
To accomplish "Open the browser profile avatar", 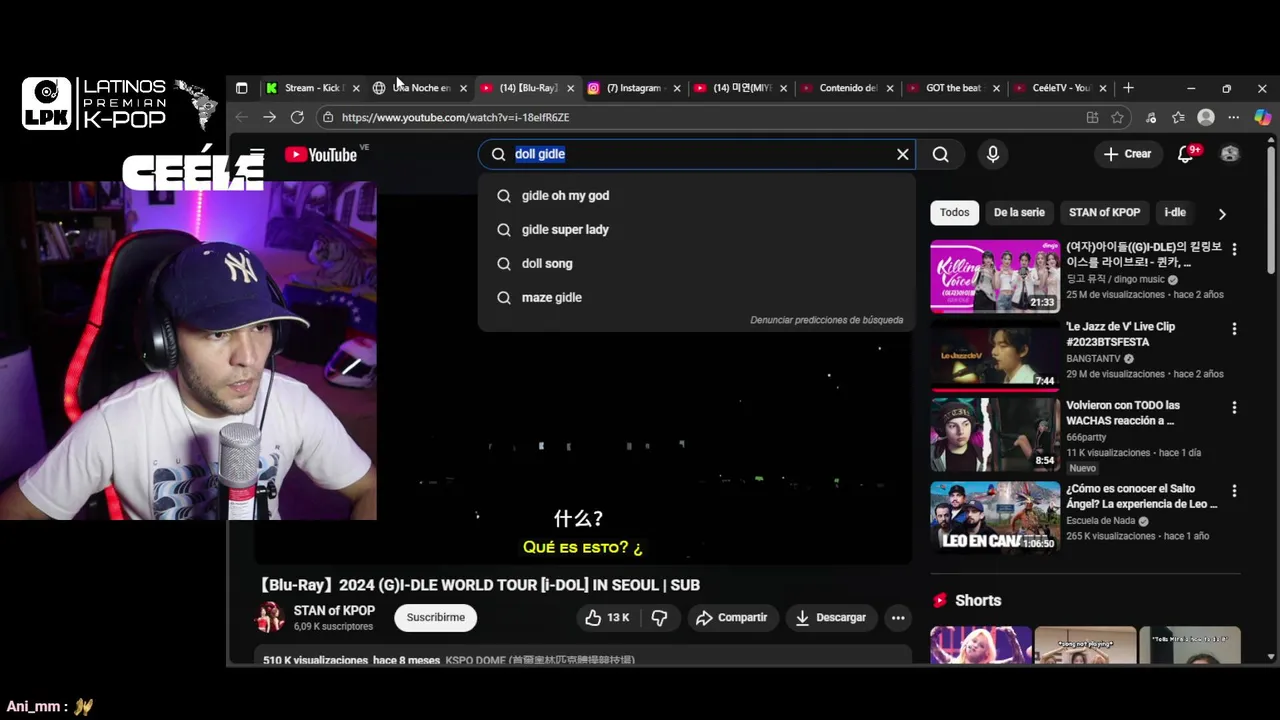I will coord(1206,117).
